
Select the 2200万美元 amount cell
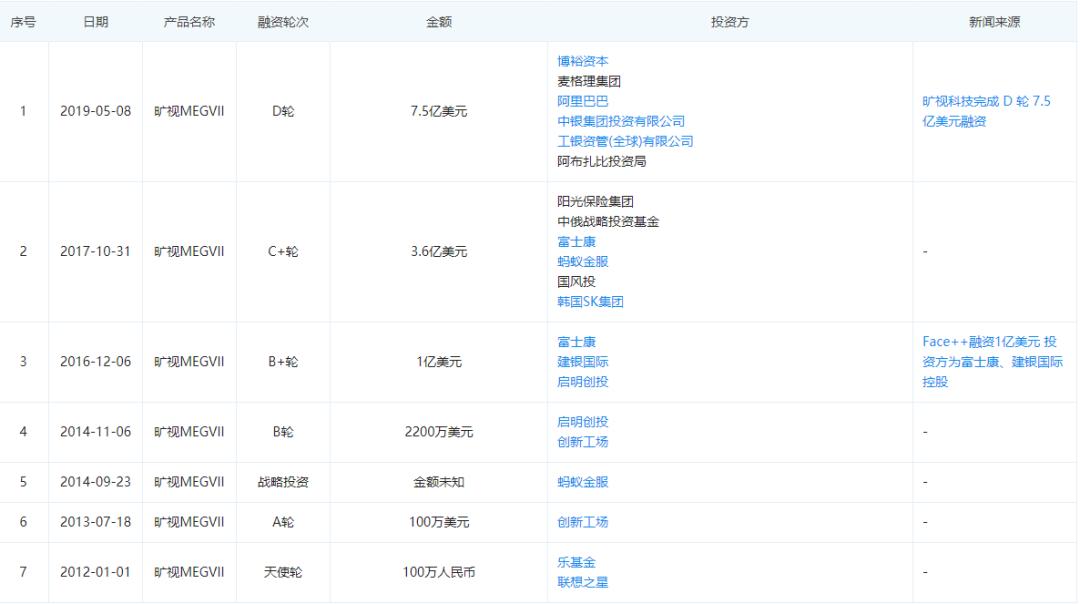438,432
